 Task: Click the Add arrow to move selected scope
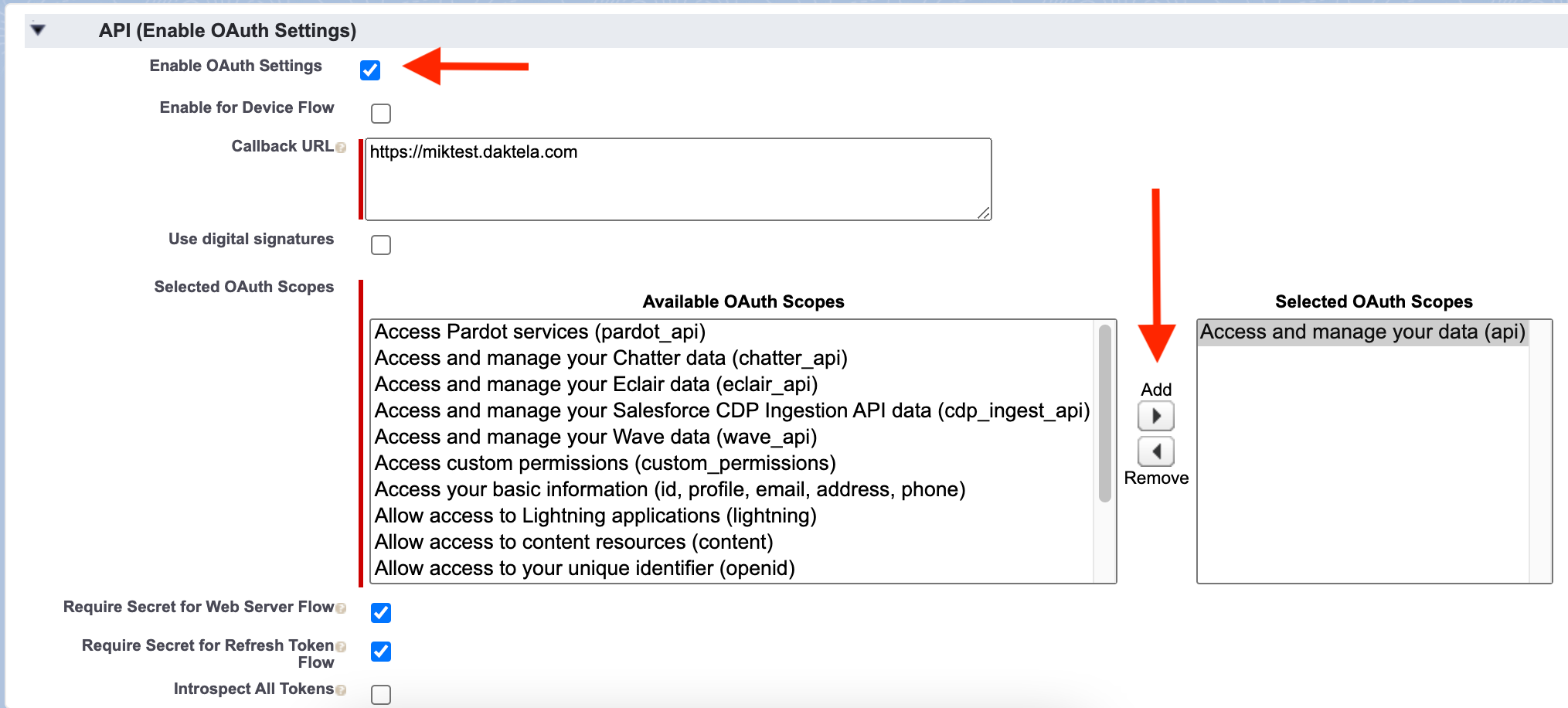tap(1155, 415)
